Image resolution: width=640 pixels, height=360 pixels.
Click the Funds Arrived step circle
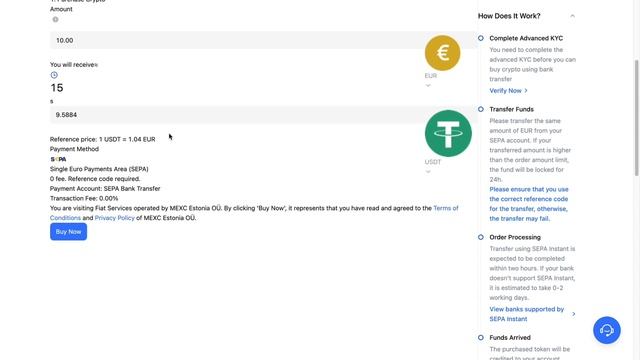click(x=481, y=338)
